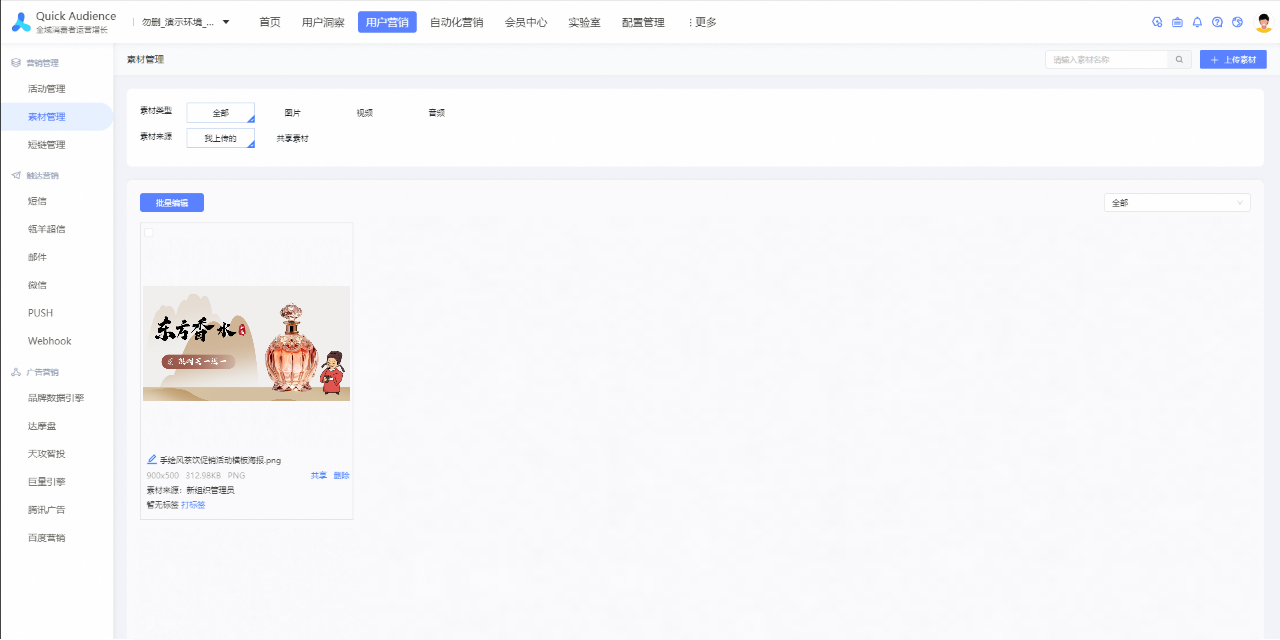Viewport: 1280px width, 640px height.
Task: Switch material source to 共享素材
Action: 291,139
